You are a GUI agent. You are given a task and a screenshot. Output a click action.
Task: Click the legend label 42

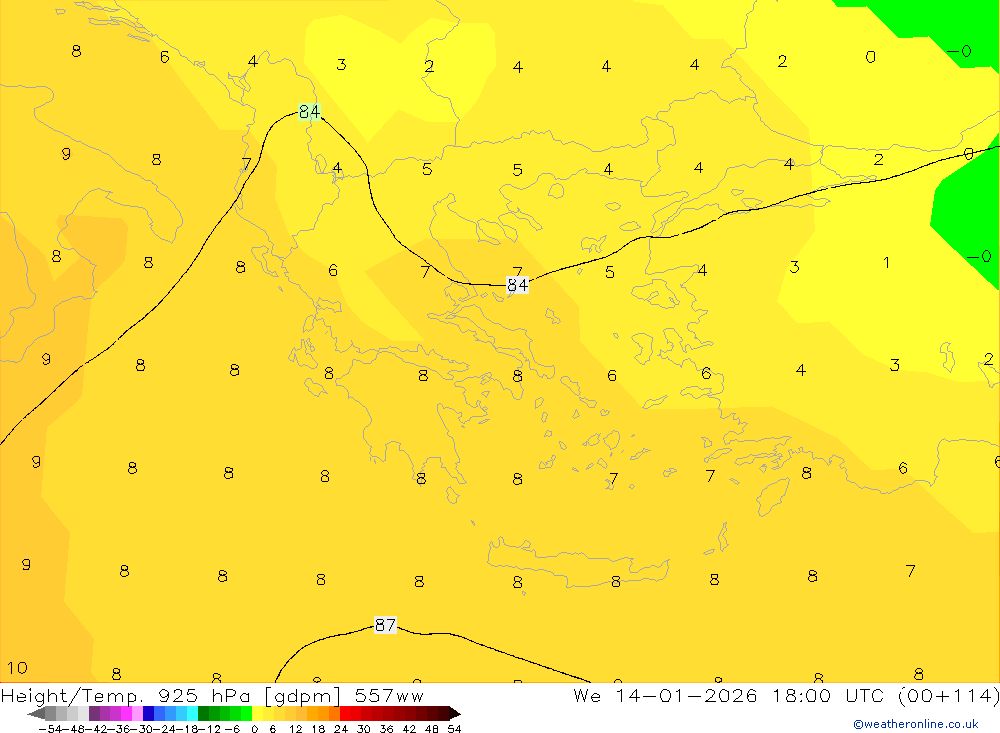point(409,729)
